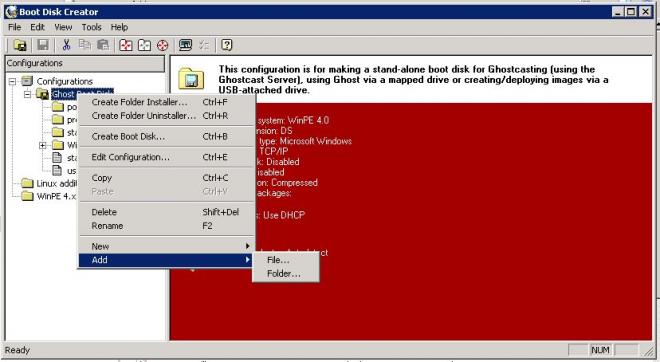
Task: Click the document icon of the 'us' file item
Action: click(57, 170)
